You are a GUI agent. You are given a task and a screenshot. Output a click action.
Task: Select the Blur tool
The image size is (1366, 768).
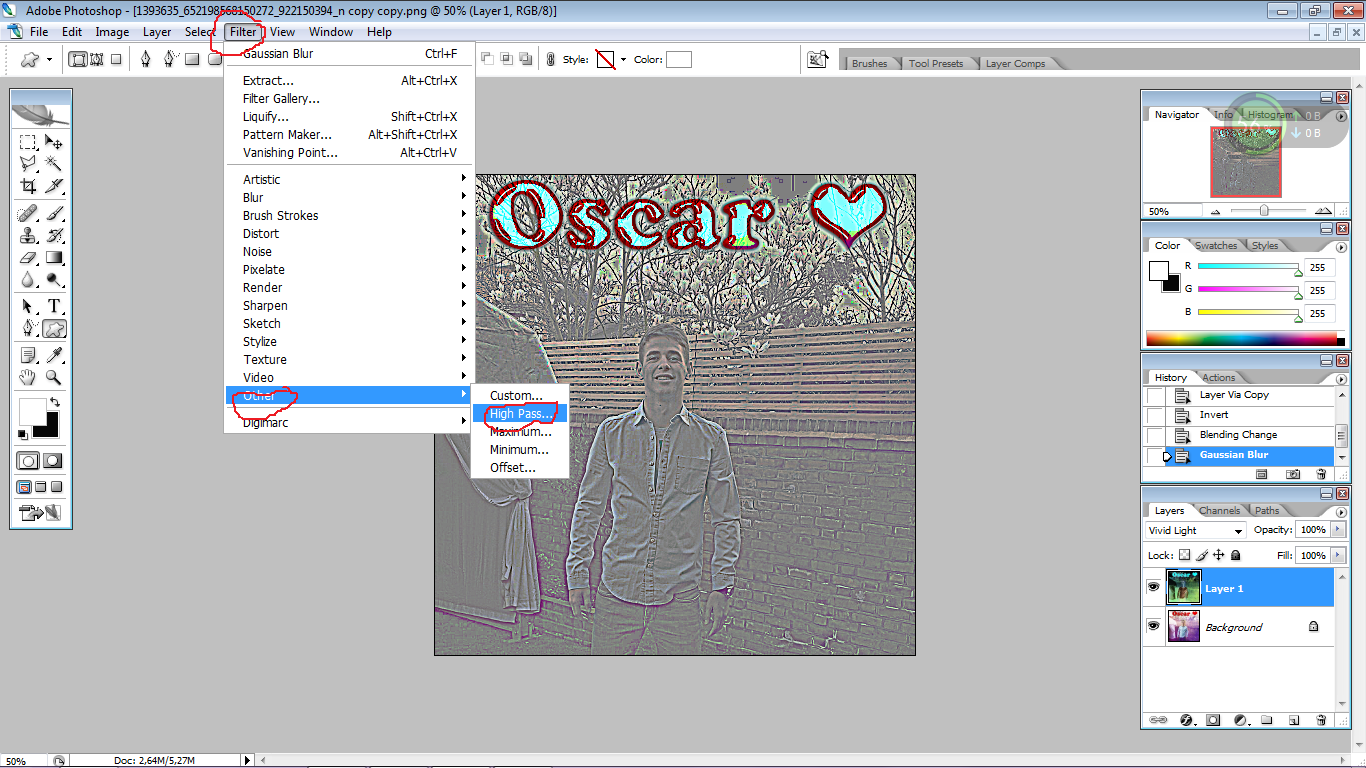coord(28,279)
